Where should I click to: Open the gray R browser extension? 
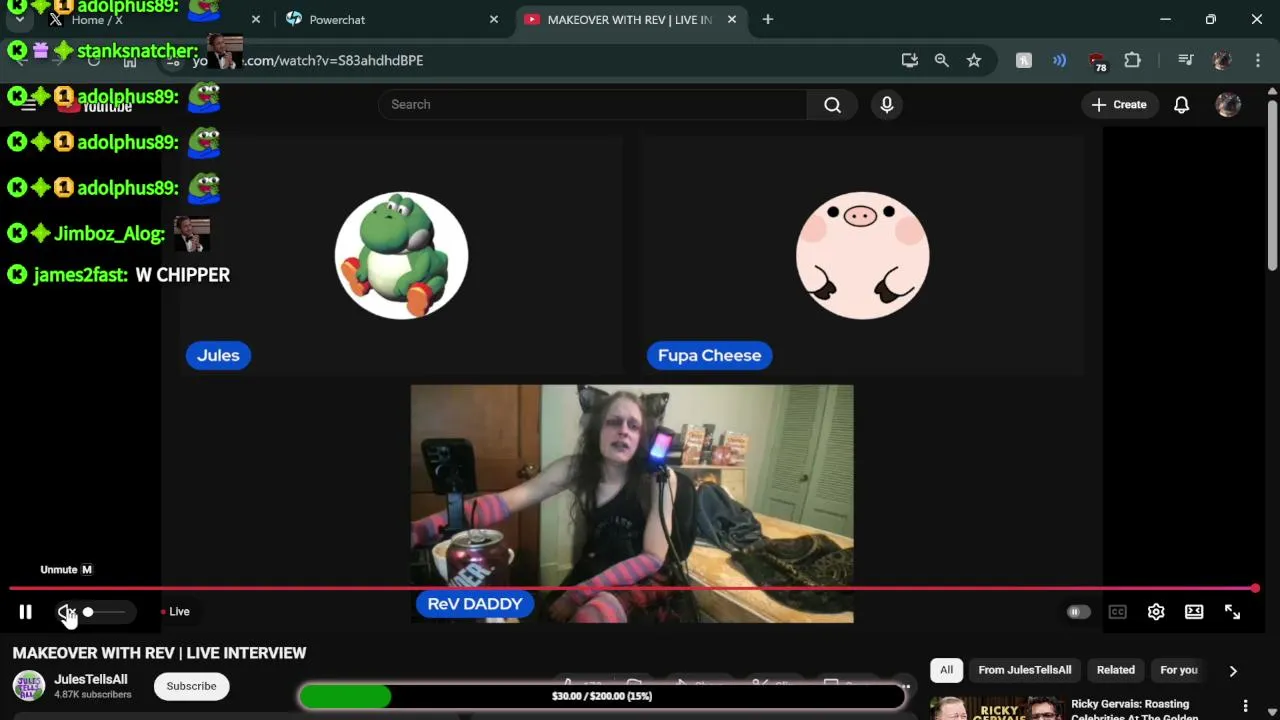point(1024,60)
